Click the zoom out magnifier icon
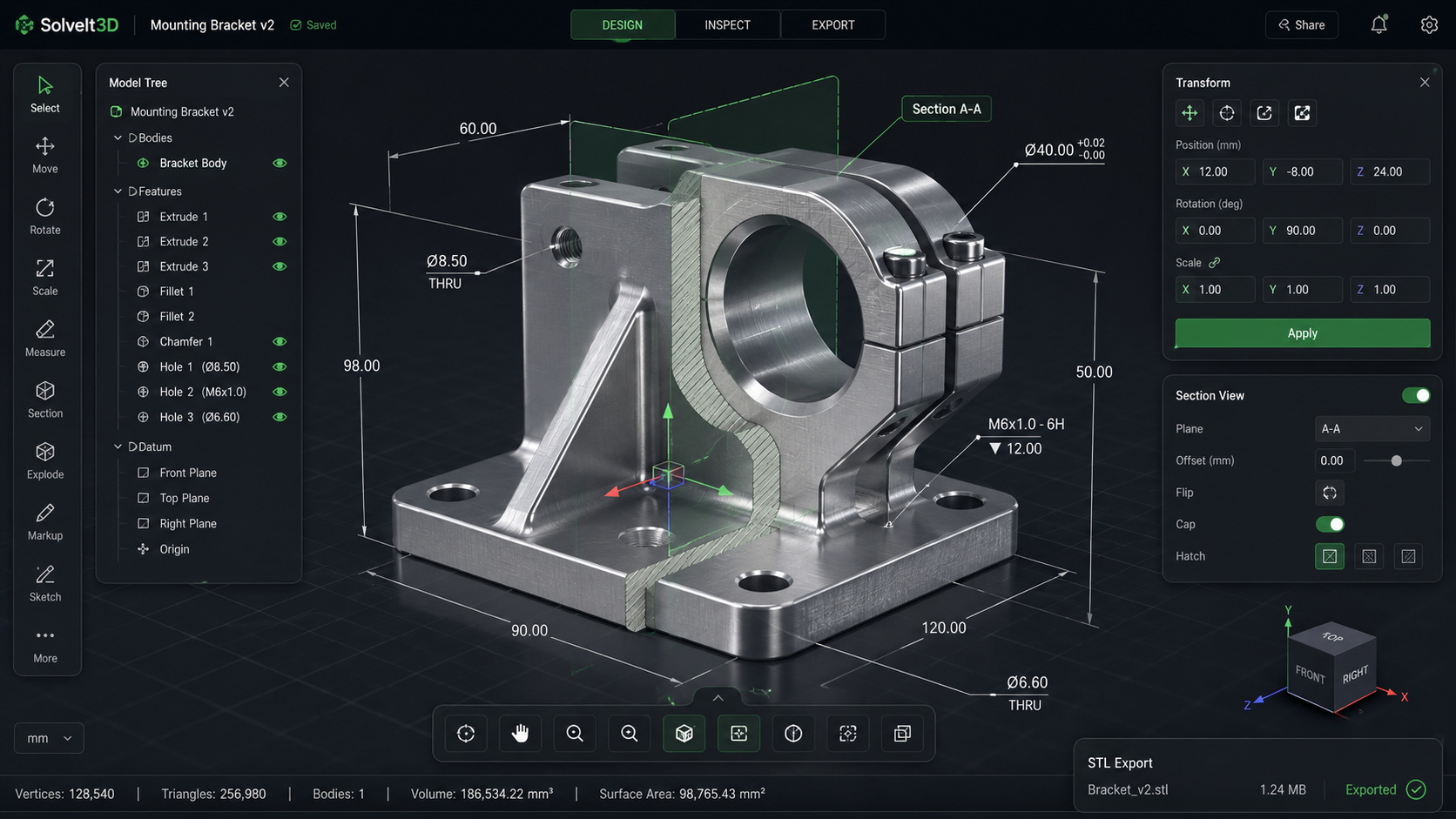The image size is (1456, 819). pos(575,734)
